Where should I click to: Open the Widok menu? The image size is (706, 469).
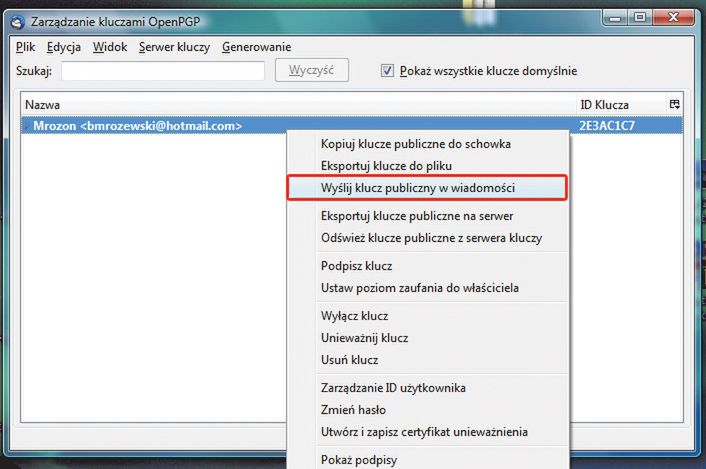coord(110,47)
